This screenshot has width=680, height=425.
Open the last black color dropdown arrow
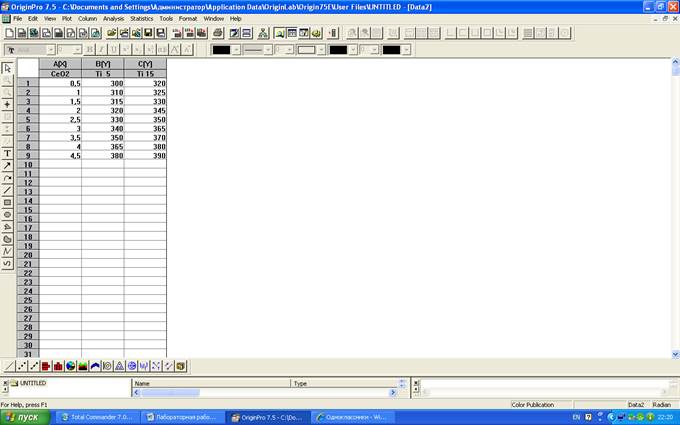pyautogui.click(x=406, y=50)
